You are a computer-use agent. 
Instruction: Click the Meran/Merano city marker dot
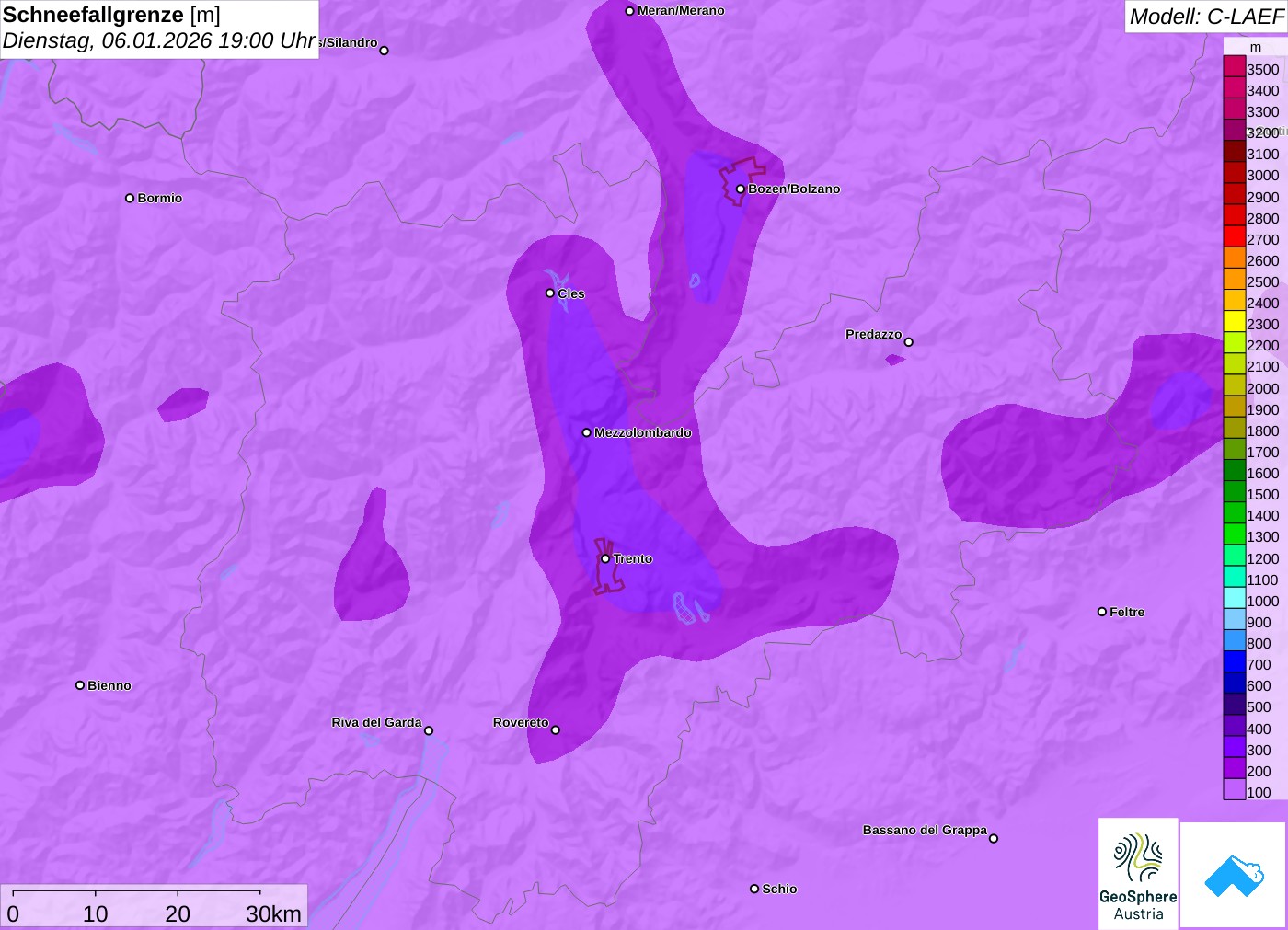pos(630,11)
